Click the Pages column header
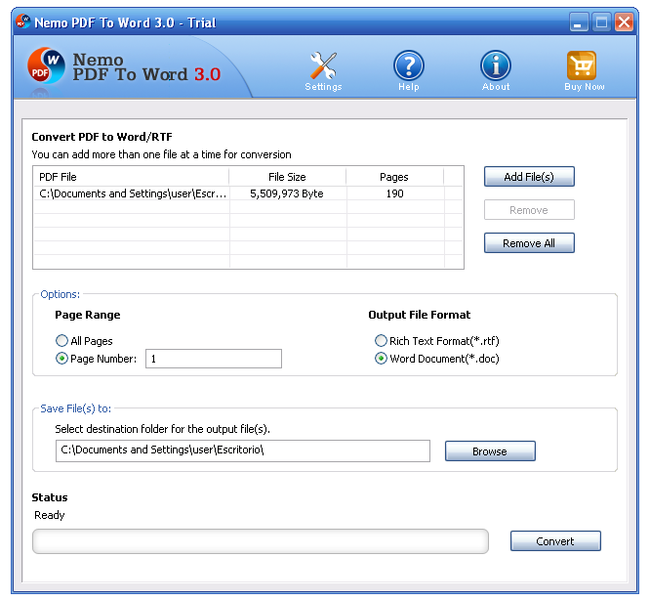Viewport: 650px width, 600px height. point(395,177)
